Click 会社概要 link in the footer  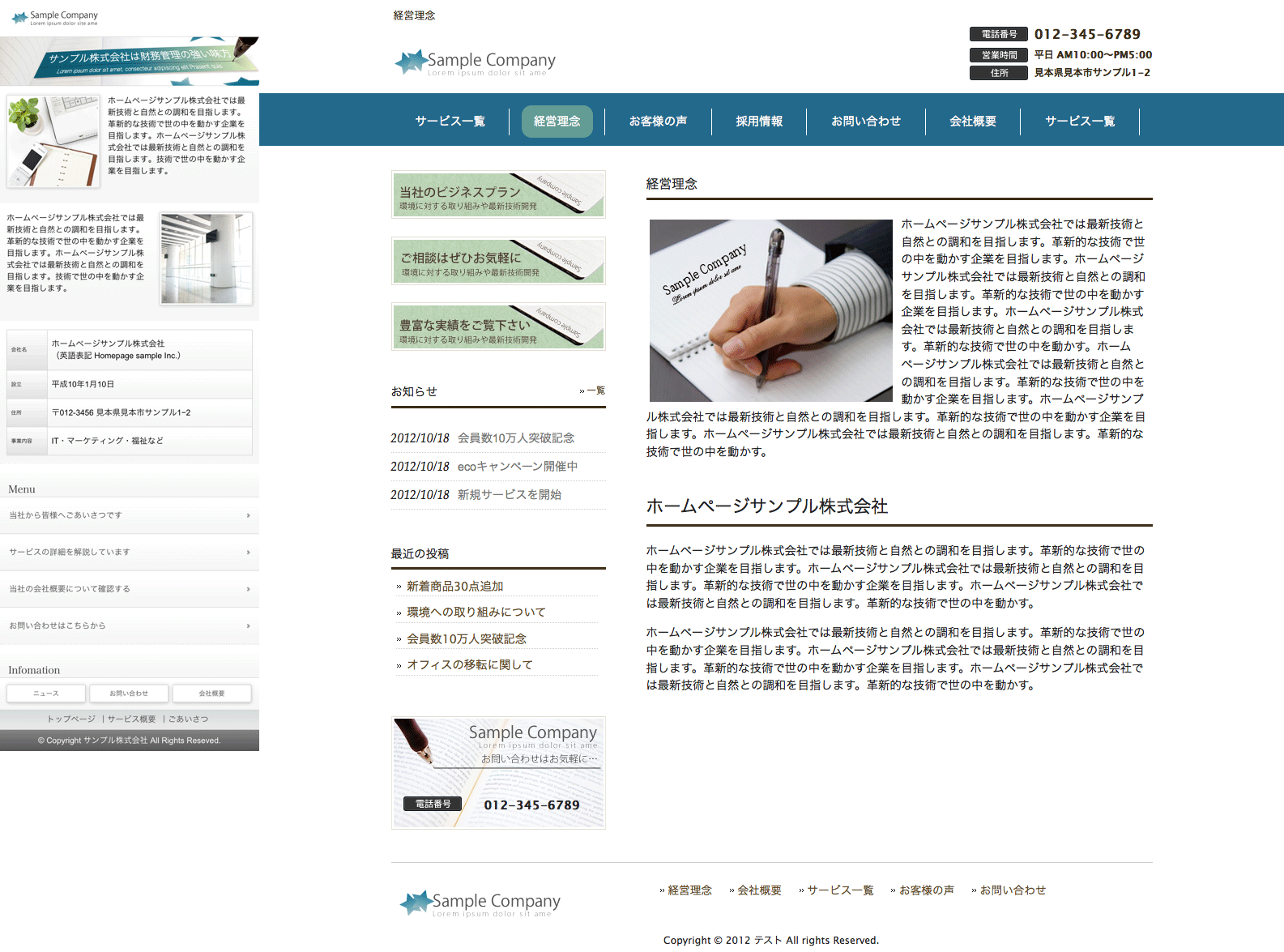pos(758,890)
